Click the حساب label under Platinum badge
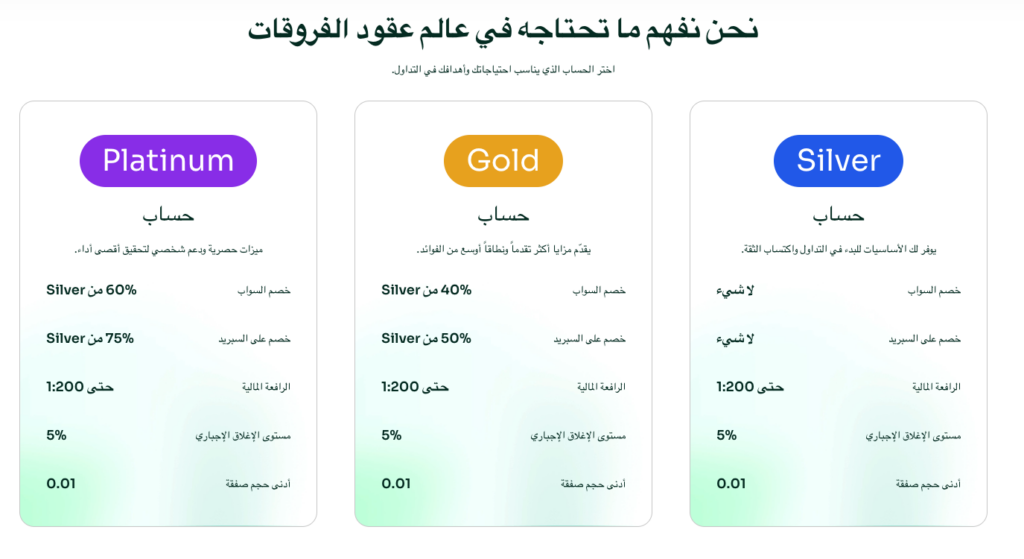This screenshot has width=1024, height=559. tap(168, 216)
